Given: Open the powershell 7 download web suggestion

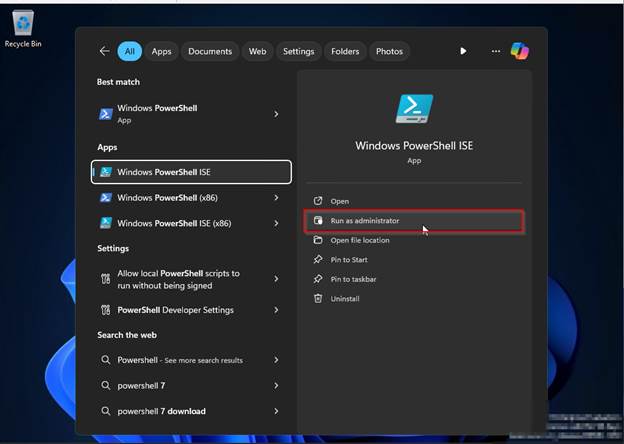Looking at the screenshot, I should (160, 411).
